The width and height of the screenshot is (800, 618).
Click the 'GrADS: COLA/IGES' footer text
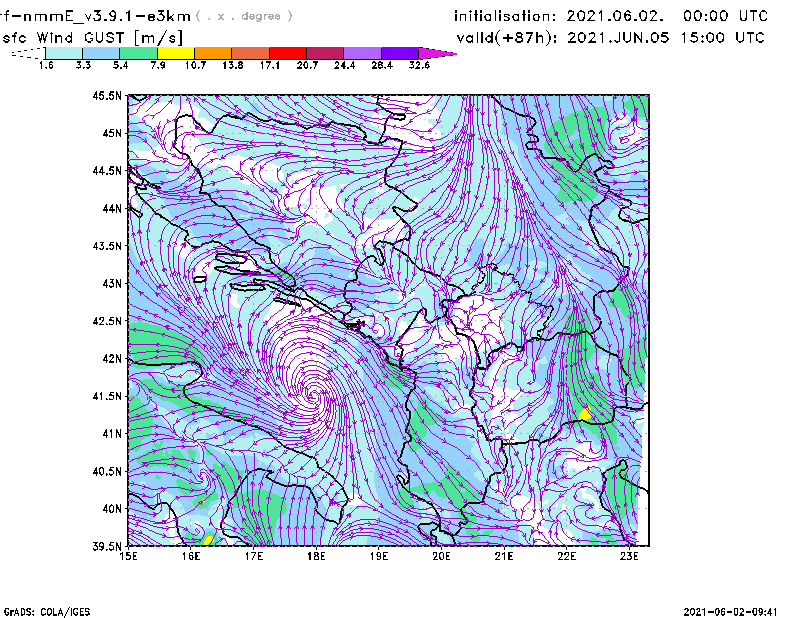pos(46,612)
